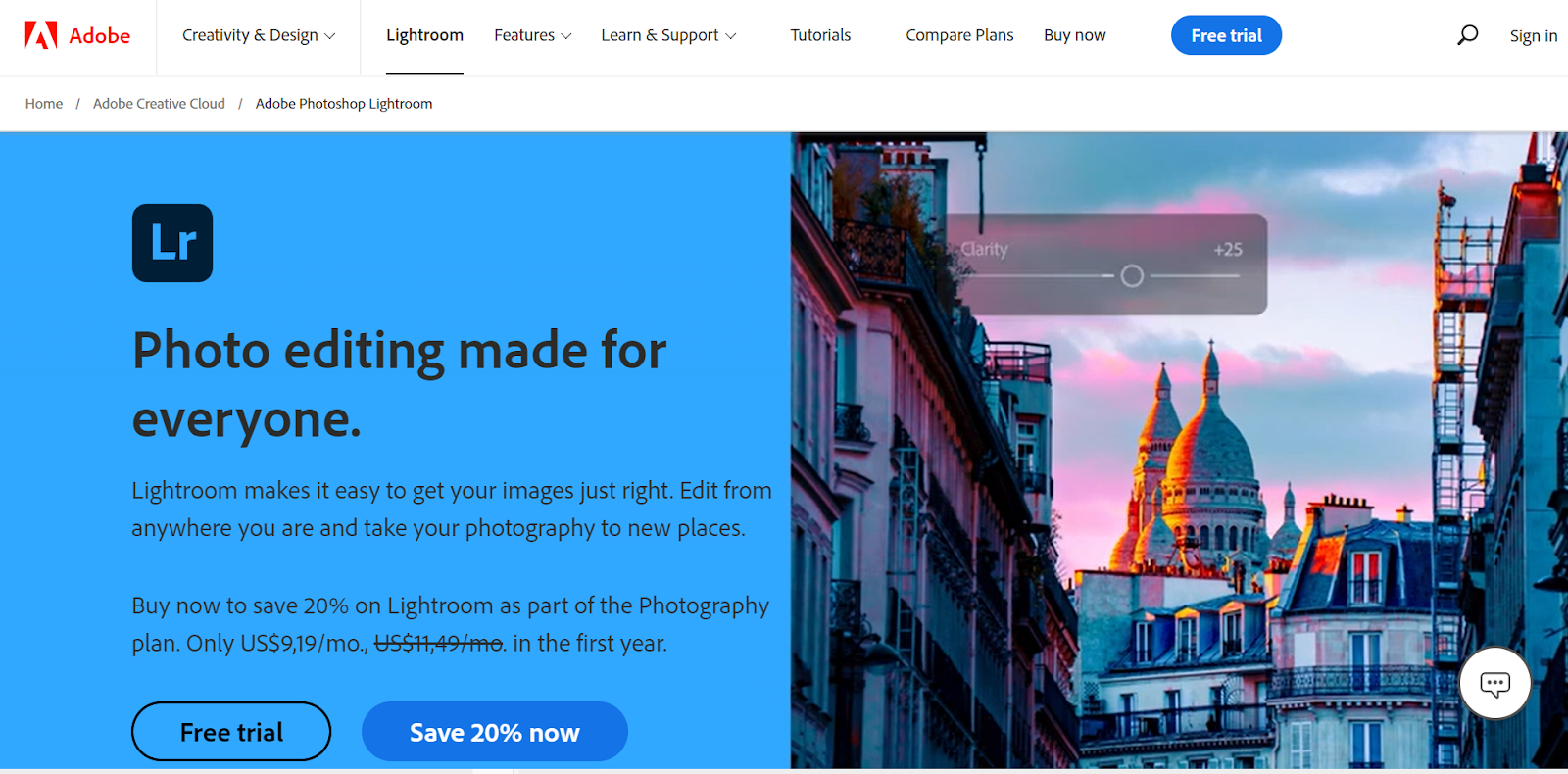This screenshot has height=774, width=1568.
Task: Open the Tutorials menu item
Action: coord(820,35)
